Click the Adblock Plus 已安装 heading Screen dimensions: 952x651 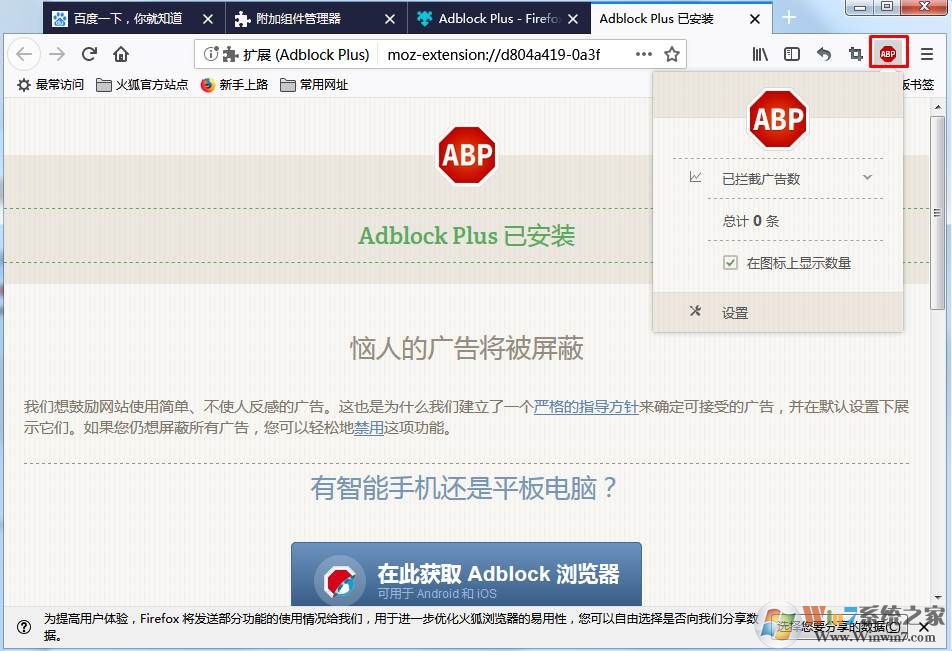[466, 236]
